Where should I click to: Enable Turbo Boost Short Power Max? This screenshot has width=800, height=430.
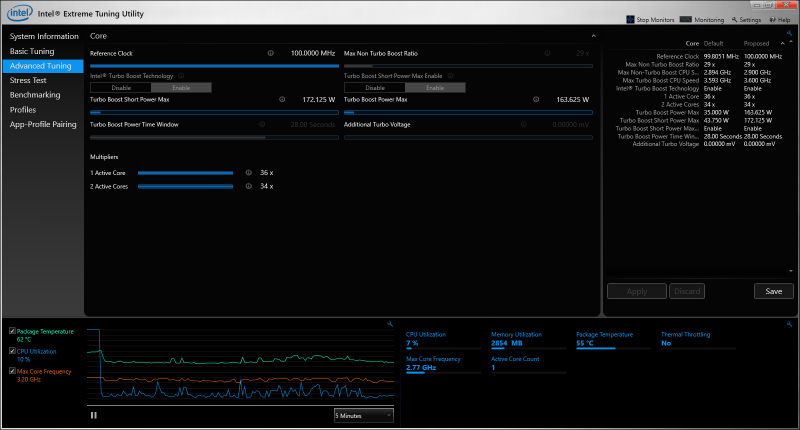435,88
